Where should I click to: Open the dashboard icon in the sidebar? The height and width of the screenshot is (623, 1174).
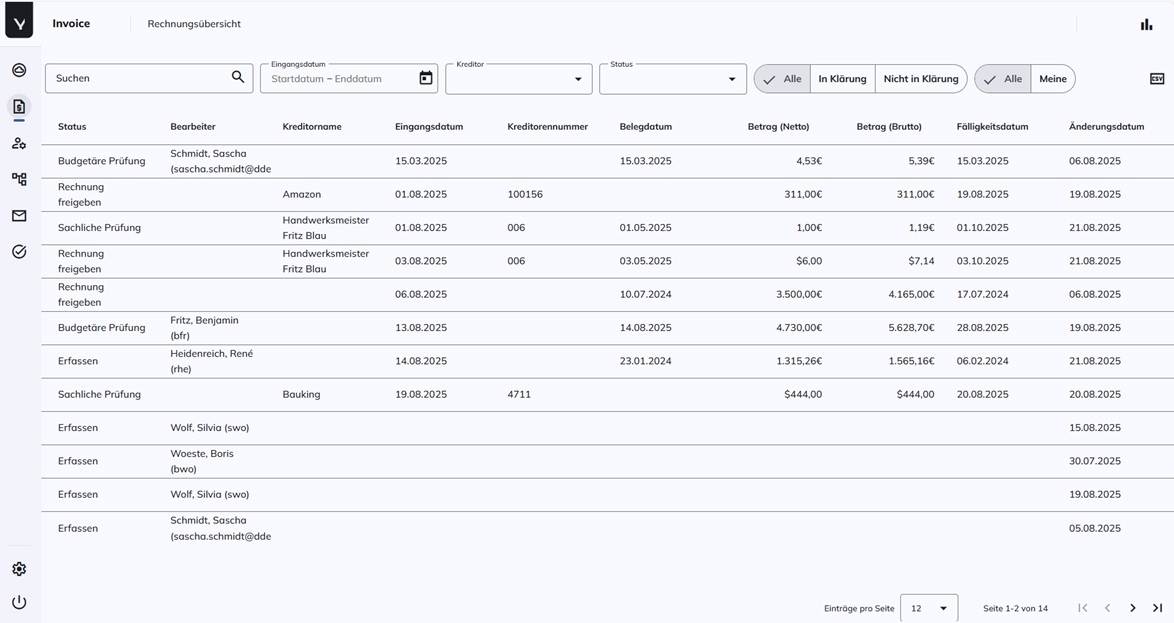[19, 70]
